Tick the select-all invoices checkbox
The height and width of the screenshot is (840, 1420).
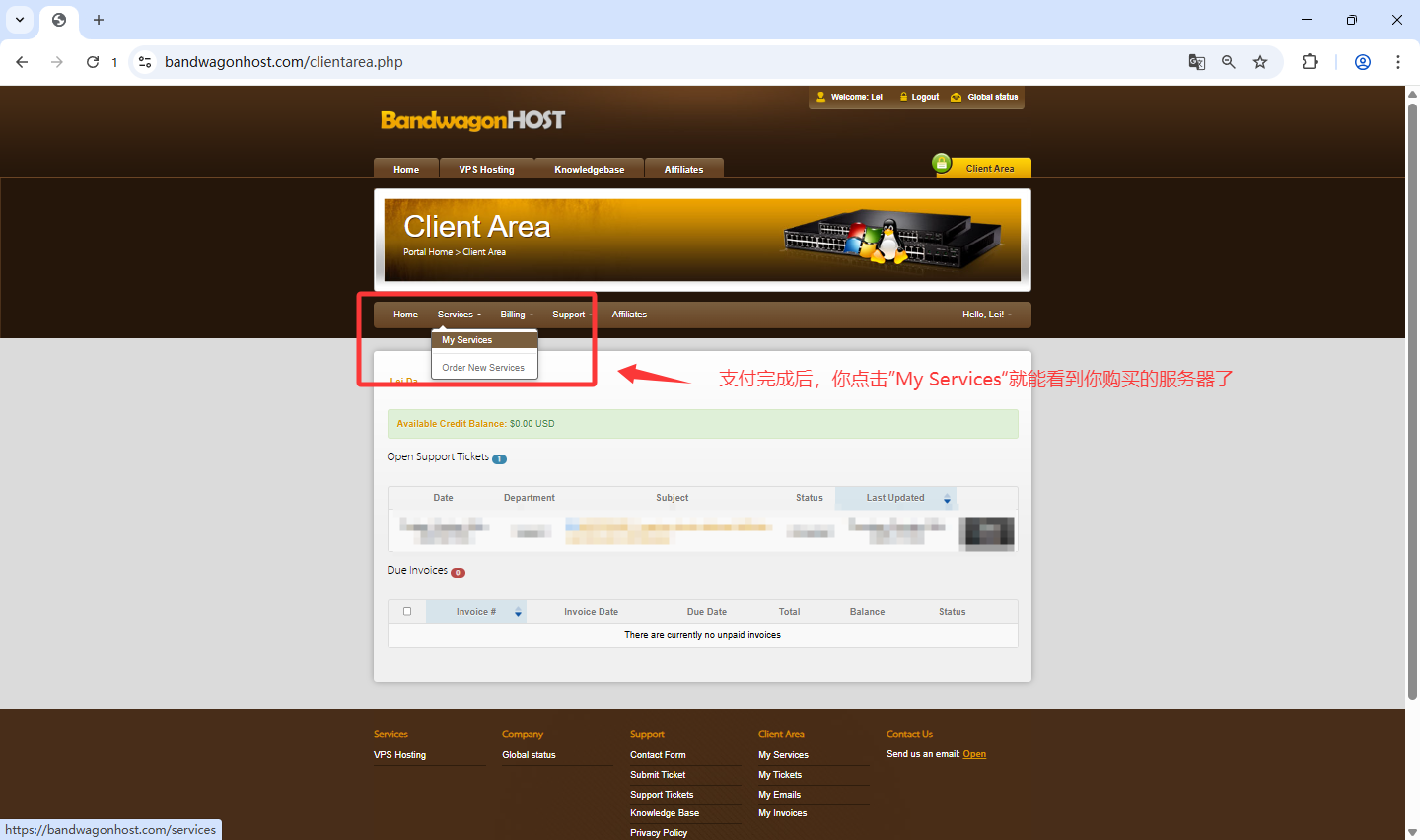pyautogui.click(x=407, y=612)
